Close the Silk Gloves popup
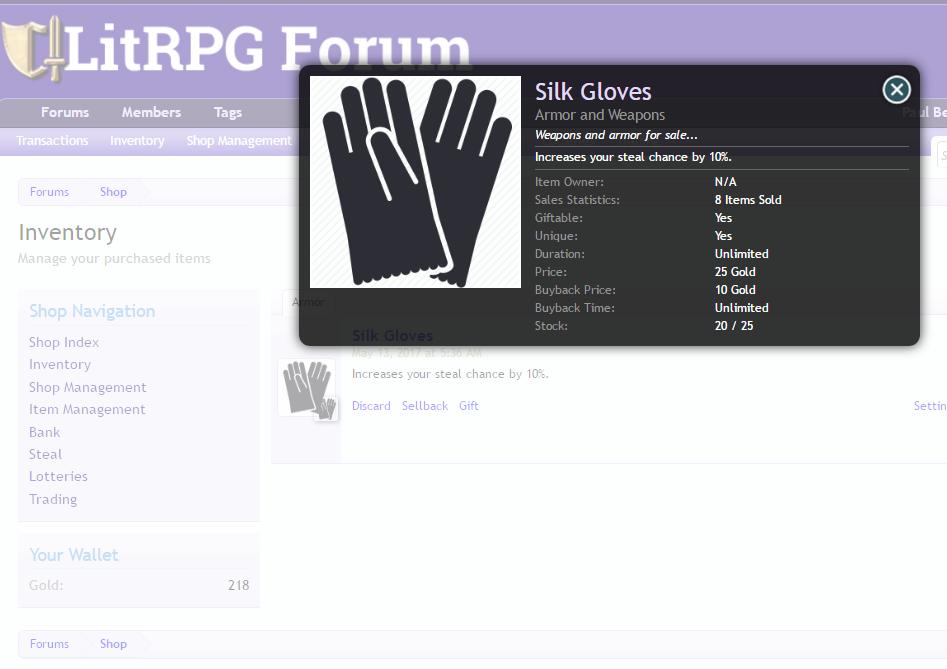 pos(896,90)
